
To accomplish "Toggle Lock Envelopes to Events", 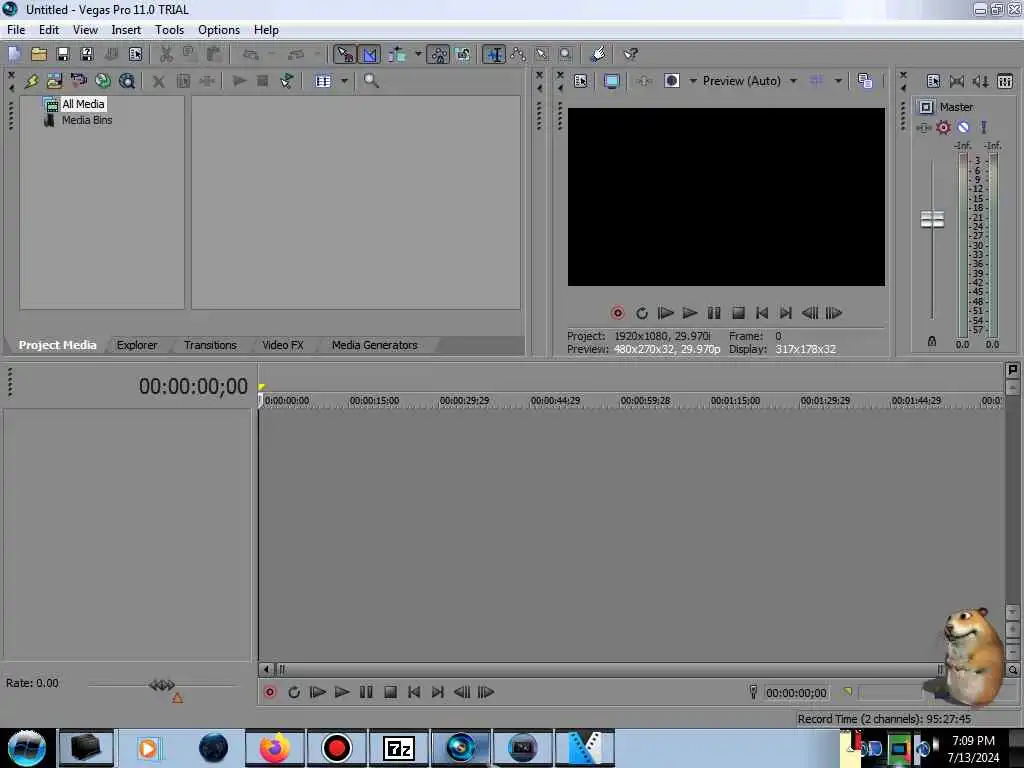I will pos(438,55).
